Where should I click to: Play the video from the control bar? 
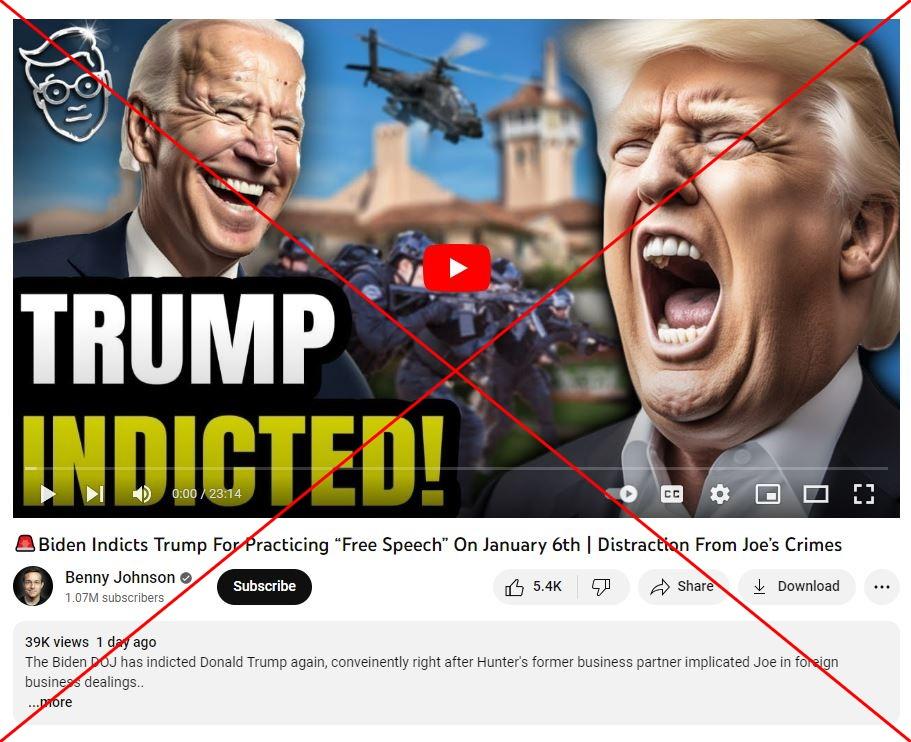click(48, 494)
